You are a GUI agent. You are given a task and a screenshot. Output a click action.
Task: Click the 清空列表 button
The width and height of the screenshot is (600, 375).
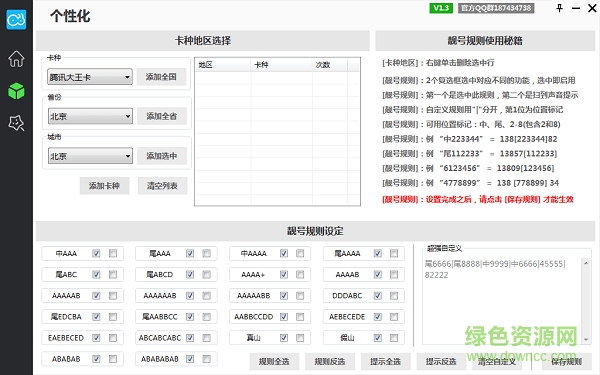162,186
